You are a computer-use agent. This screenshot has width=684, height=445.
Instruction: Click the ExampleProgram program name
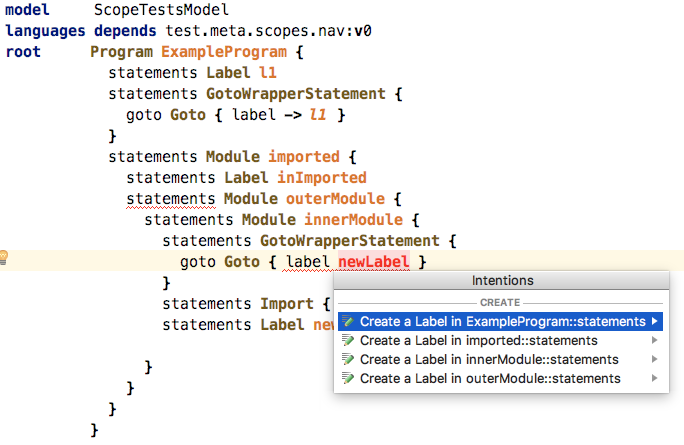[225, 52]
